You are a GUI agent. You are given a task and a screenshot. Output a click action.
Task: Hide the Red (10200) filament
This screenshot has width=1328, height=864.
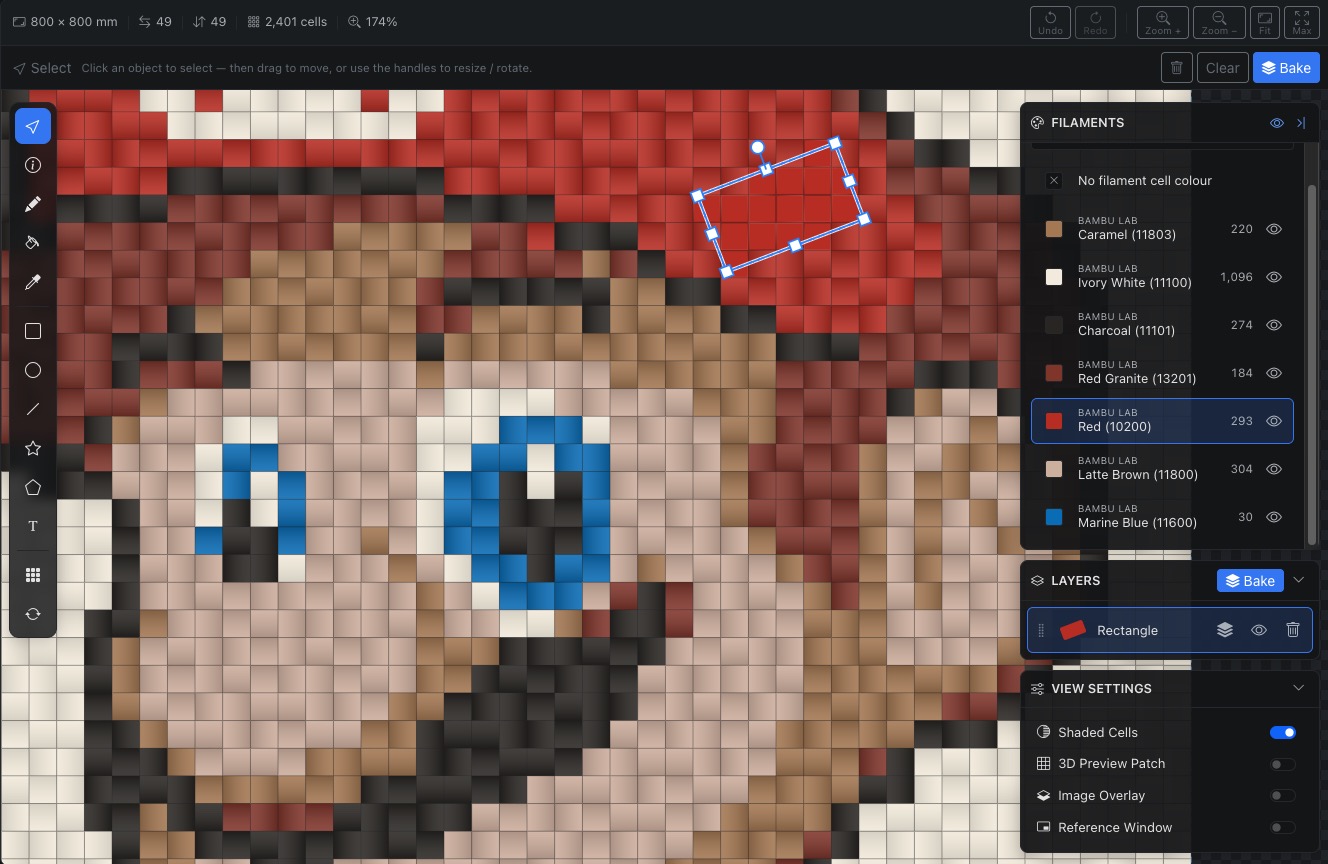coord(1274,421)
